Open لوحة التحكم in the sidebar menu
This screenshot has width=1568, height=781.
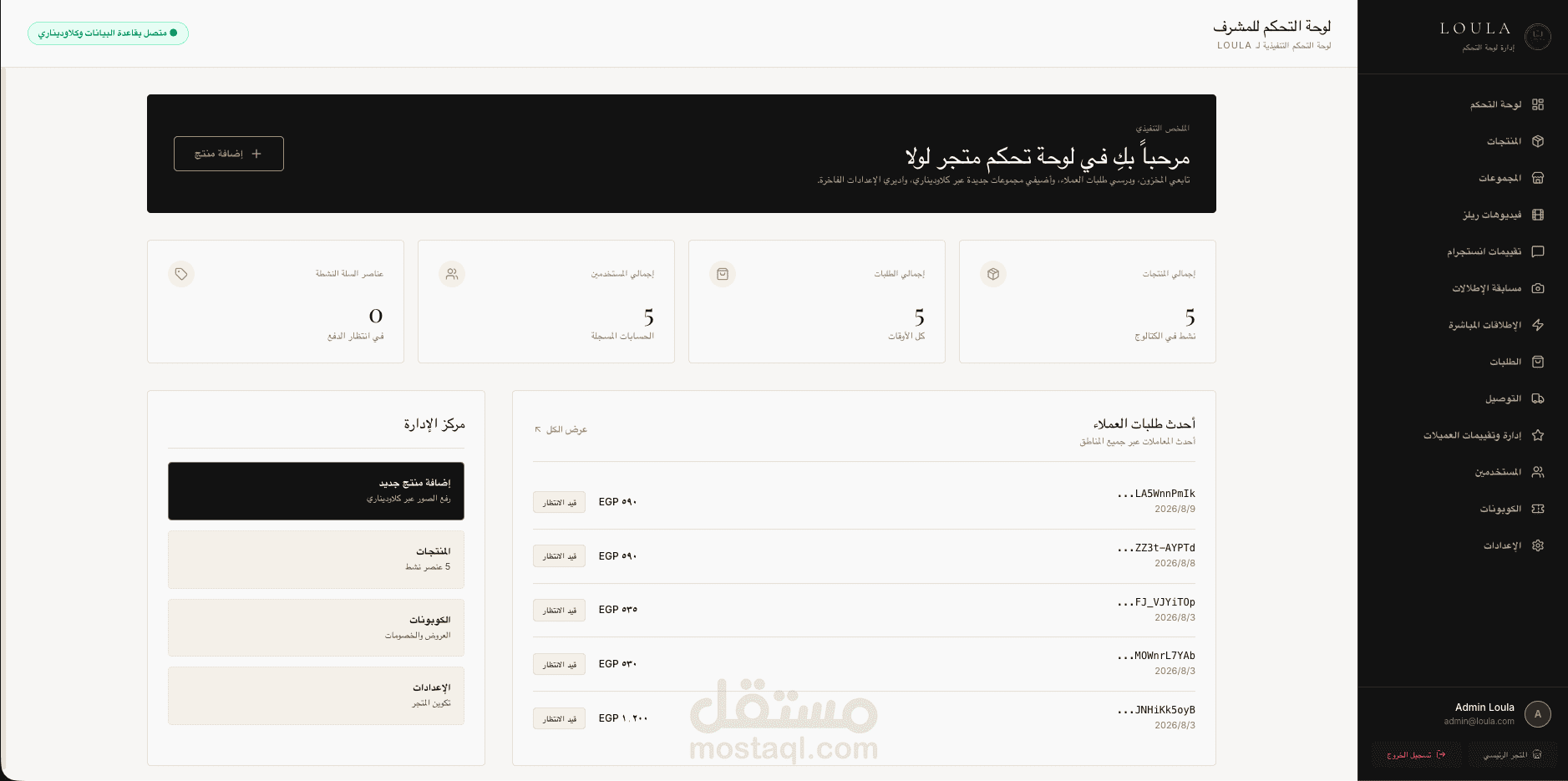point(1463,104)
